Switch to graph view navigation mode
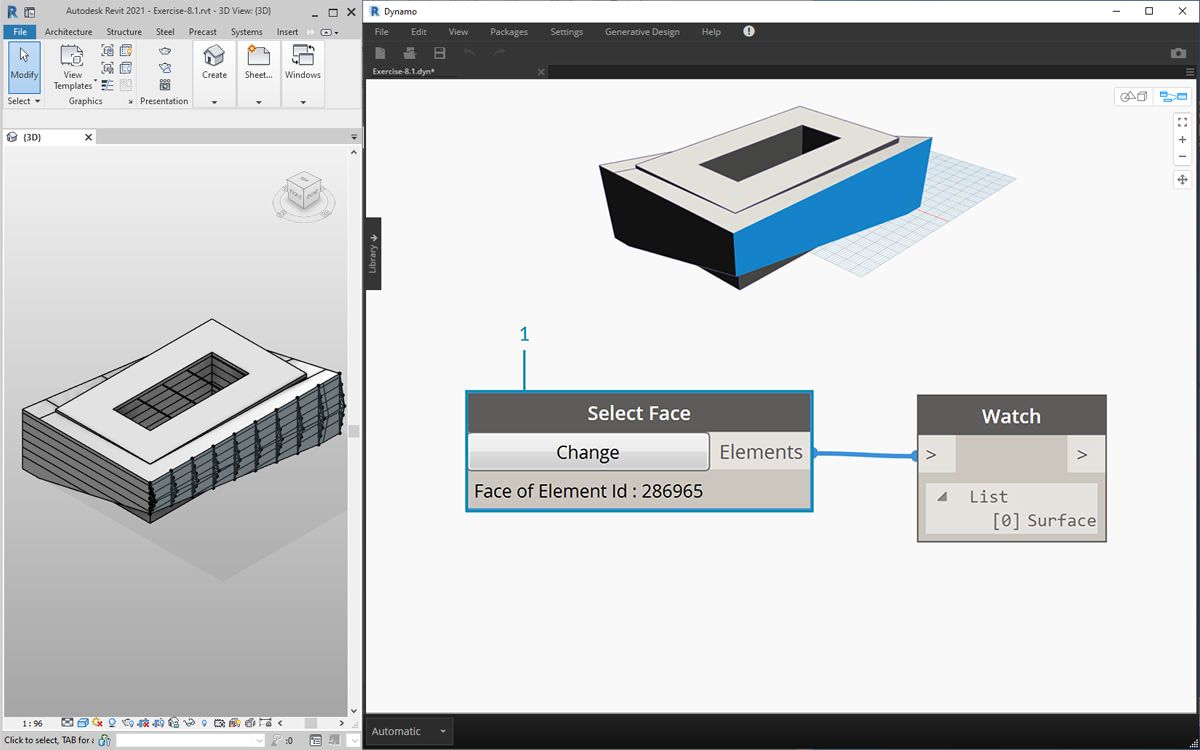The height and width of the screenshot is (750, 1200). (x=1172, y=97)
